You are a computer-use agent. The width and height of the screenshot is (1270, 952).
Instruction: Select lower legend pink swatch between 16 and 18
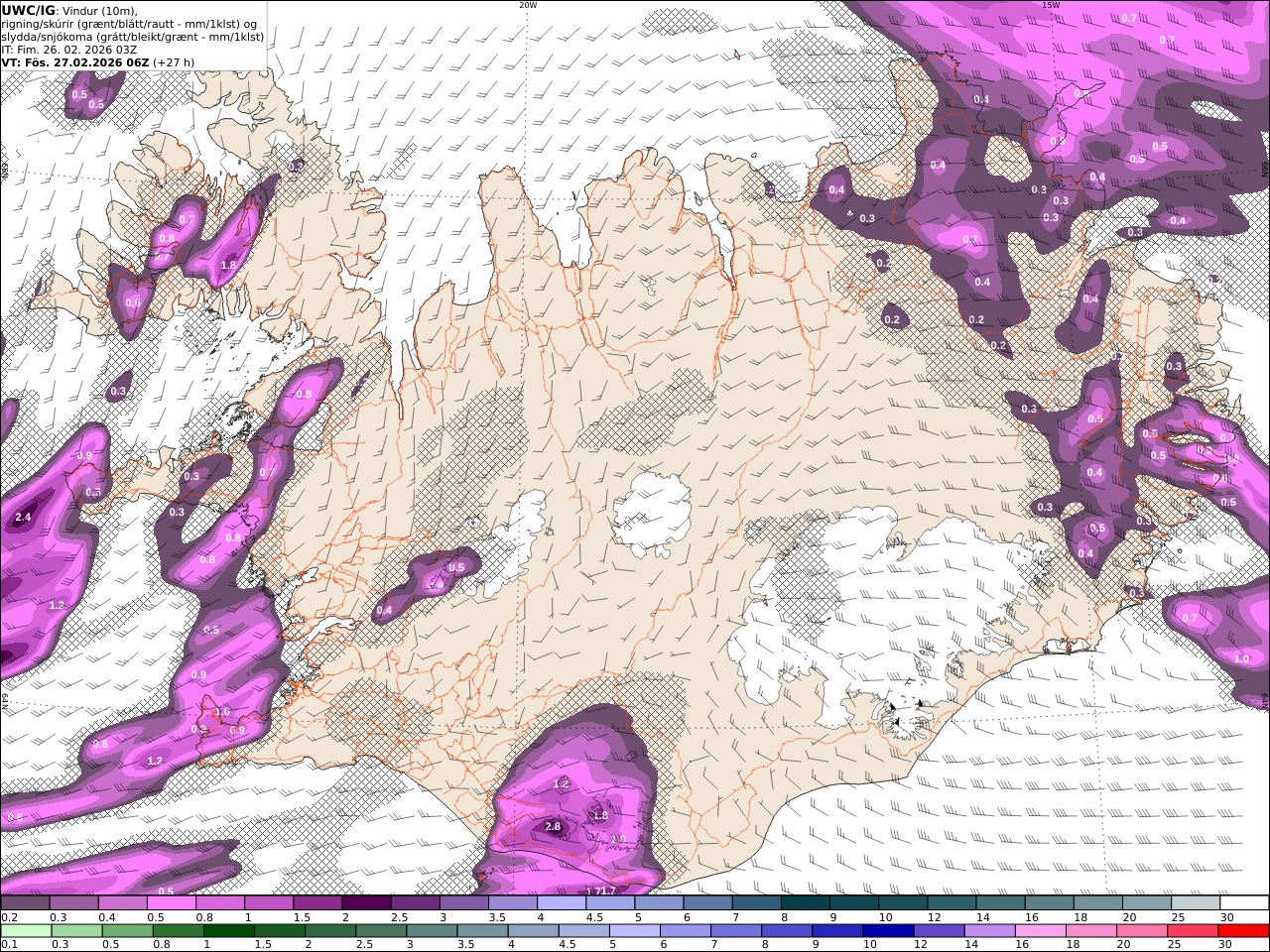pyautogui.click(x=1041, y=930)
